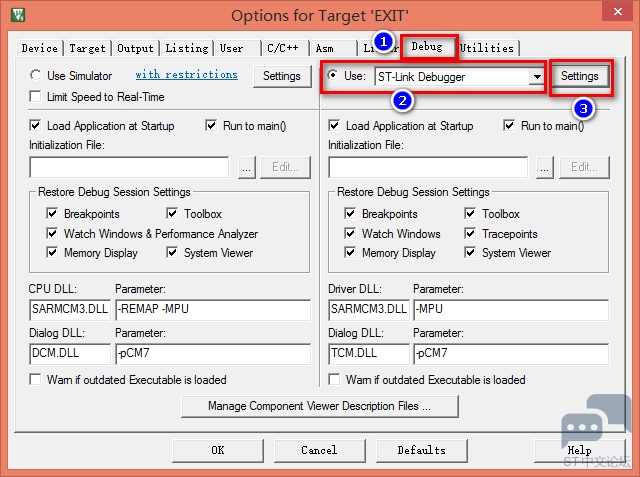Toggle simulator Toolbox checkbox

coord(172,213)
